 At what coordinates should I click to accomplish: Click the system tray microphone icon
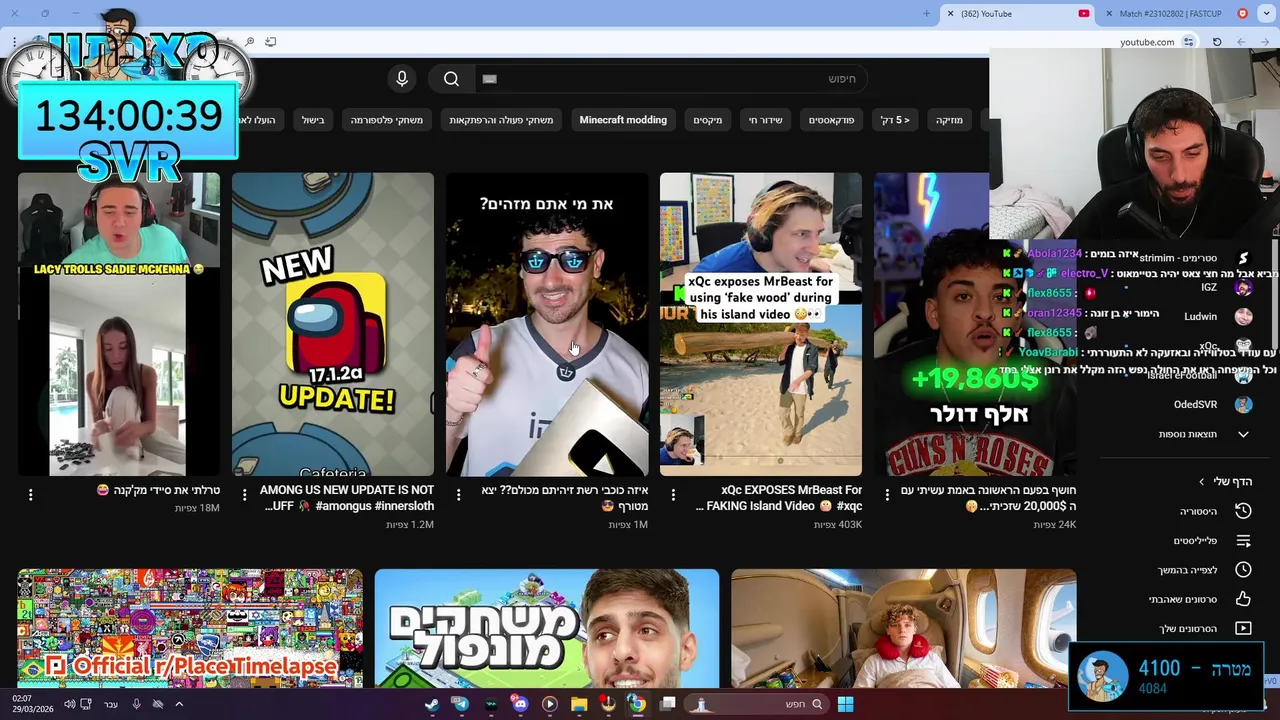click(x=137, y=704)
